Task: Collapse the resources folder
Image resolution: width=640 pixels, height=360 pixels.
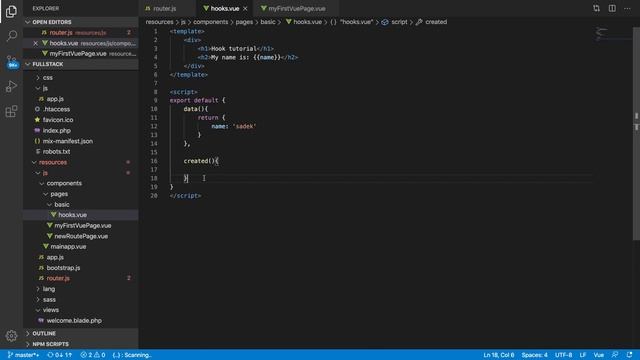Action: (x=53, y=162)
